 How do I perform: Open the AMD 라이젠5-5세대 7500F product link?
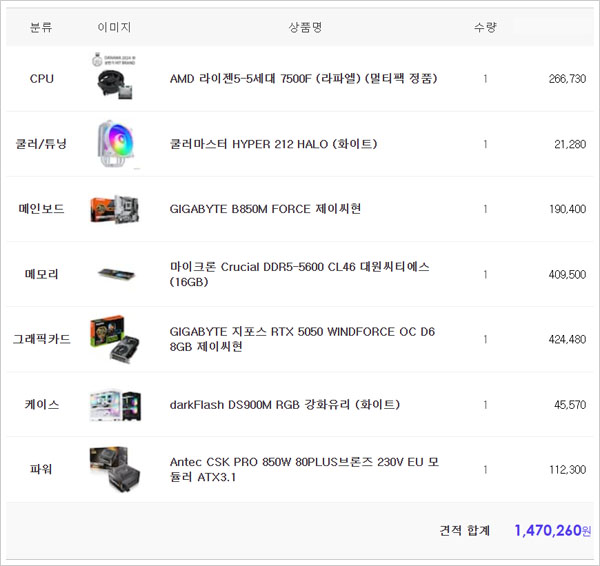tap(303, 79)
